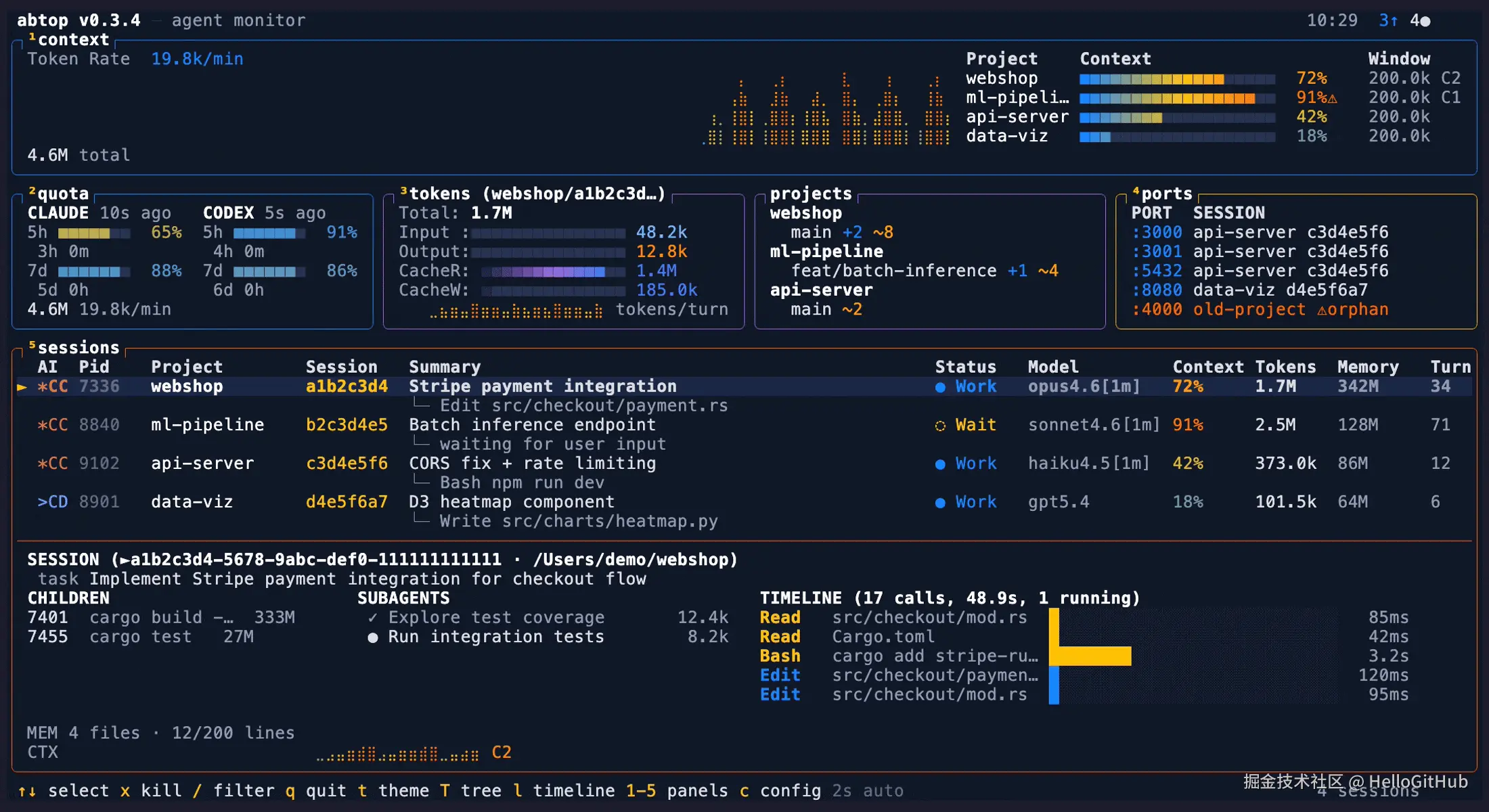Click the *CC Claude icon for api-server
The width and height of the screenshot is (1489, 812).
click(x=52, y=464)
